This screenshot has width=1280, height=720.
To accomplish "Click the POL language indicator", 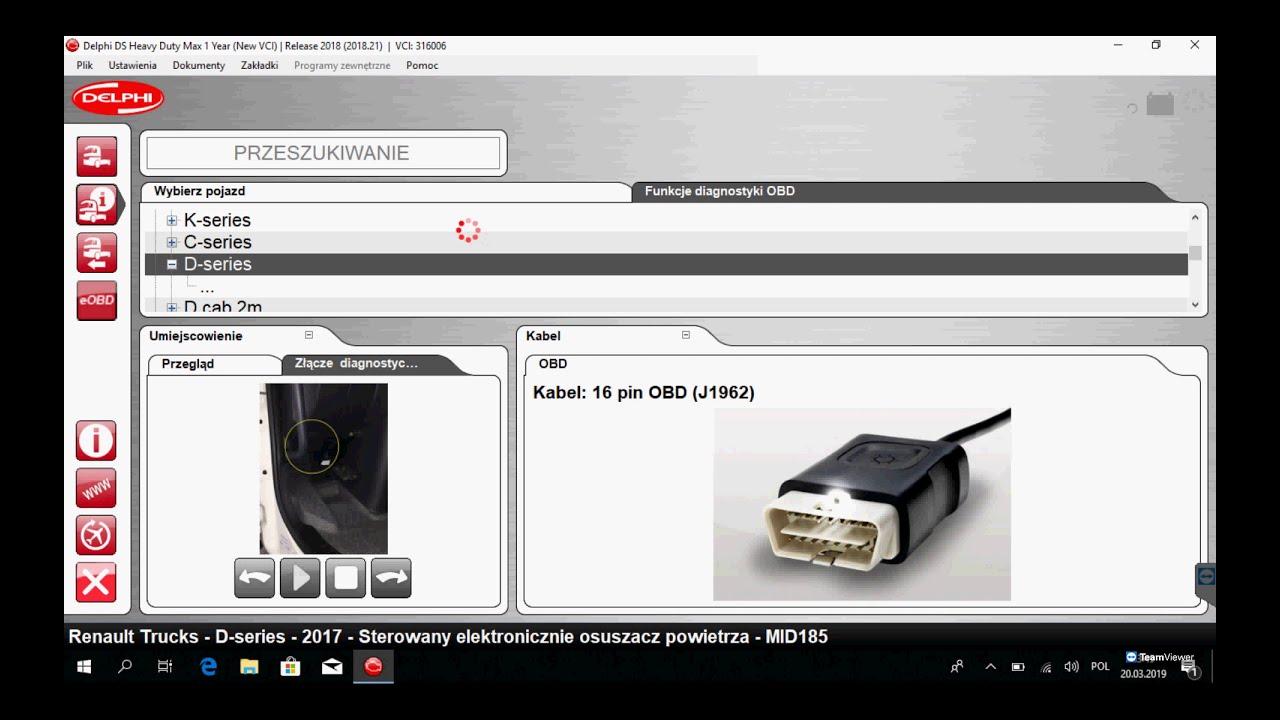I will point(1100,667).
